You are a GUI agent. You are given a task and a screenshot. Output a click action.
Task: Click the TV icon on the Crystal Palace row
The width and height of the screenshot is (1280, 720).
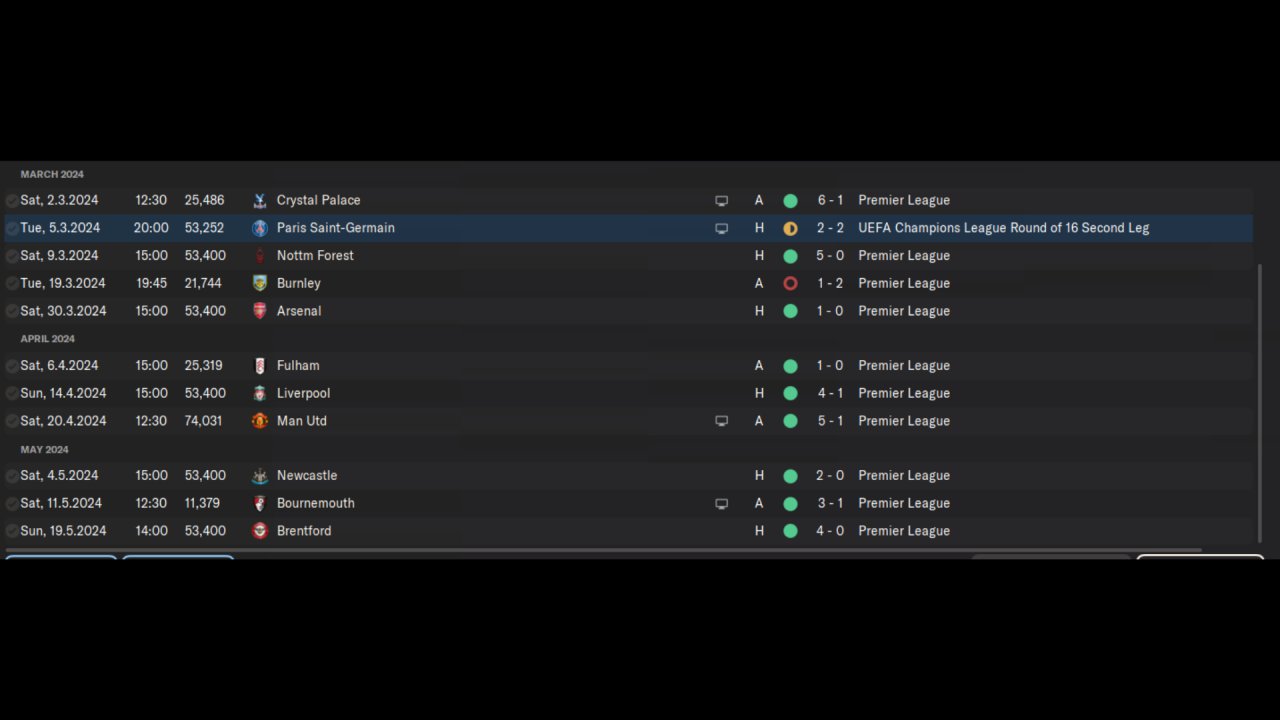[722, 201]
